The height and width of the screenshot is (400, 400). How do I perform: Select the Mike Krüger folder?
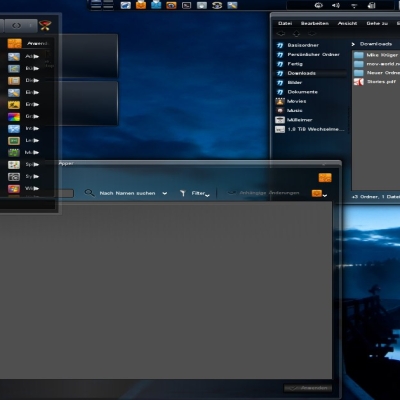point(377,55)
